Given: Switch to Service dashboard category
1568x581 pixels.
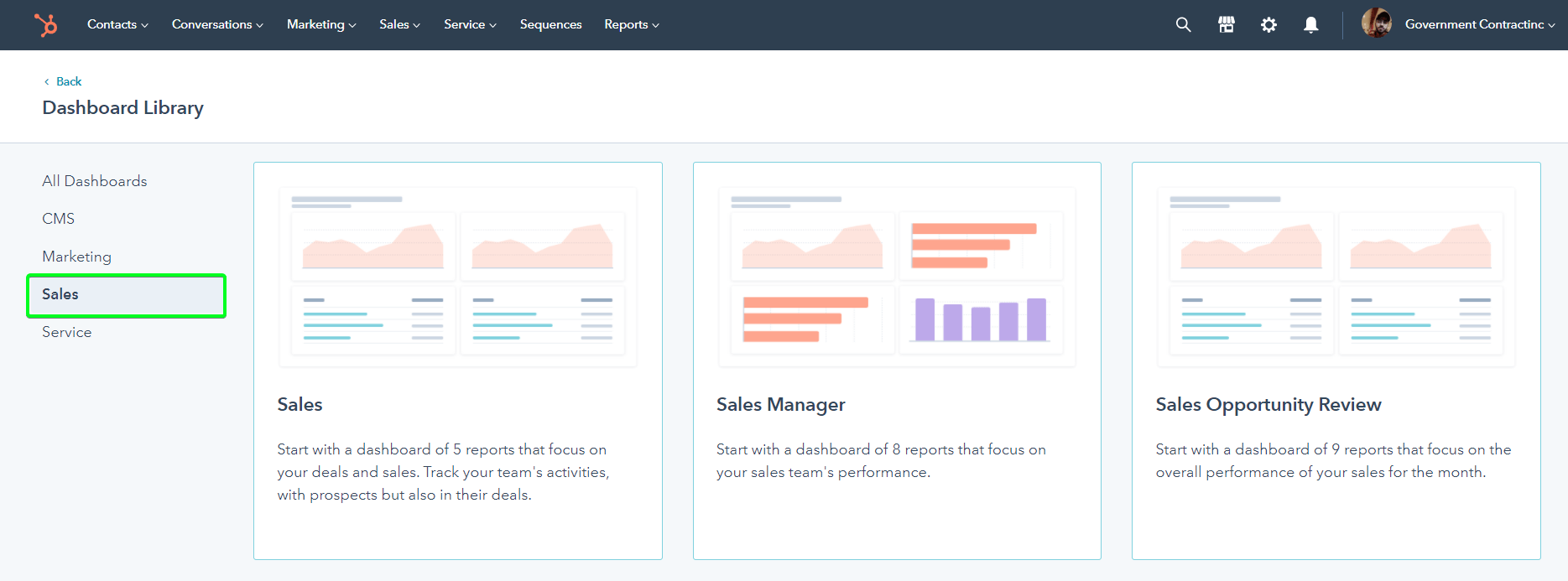Looking at the screenshot, I should click(67, 332).
